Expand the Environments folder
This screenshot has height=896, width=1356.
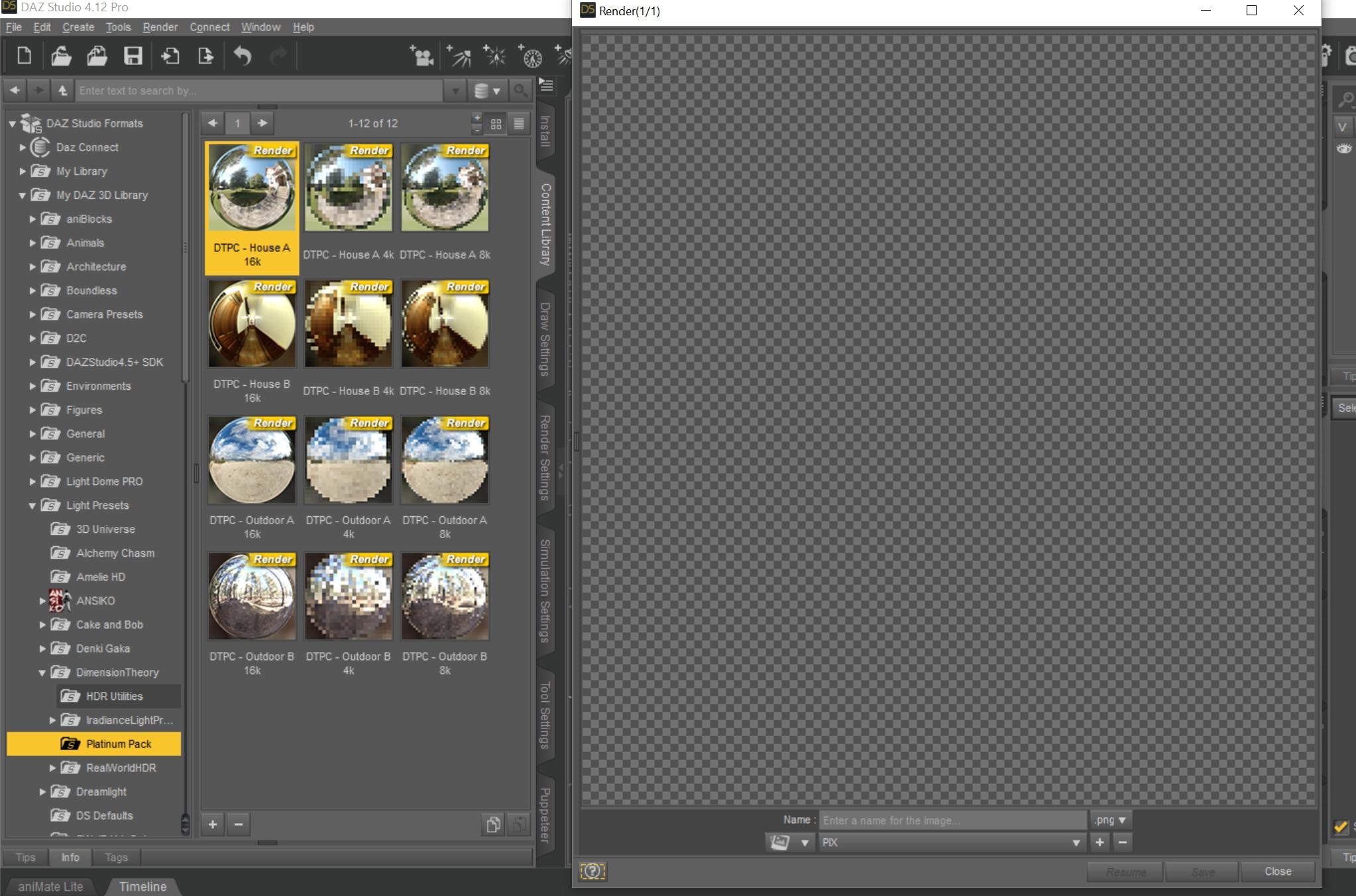pos(32,386)
